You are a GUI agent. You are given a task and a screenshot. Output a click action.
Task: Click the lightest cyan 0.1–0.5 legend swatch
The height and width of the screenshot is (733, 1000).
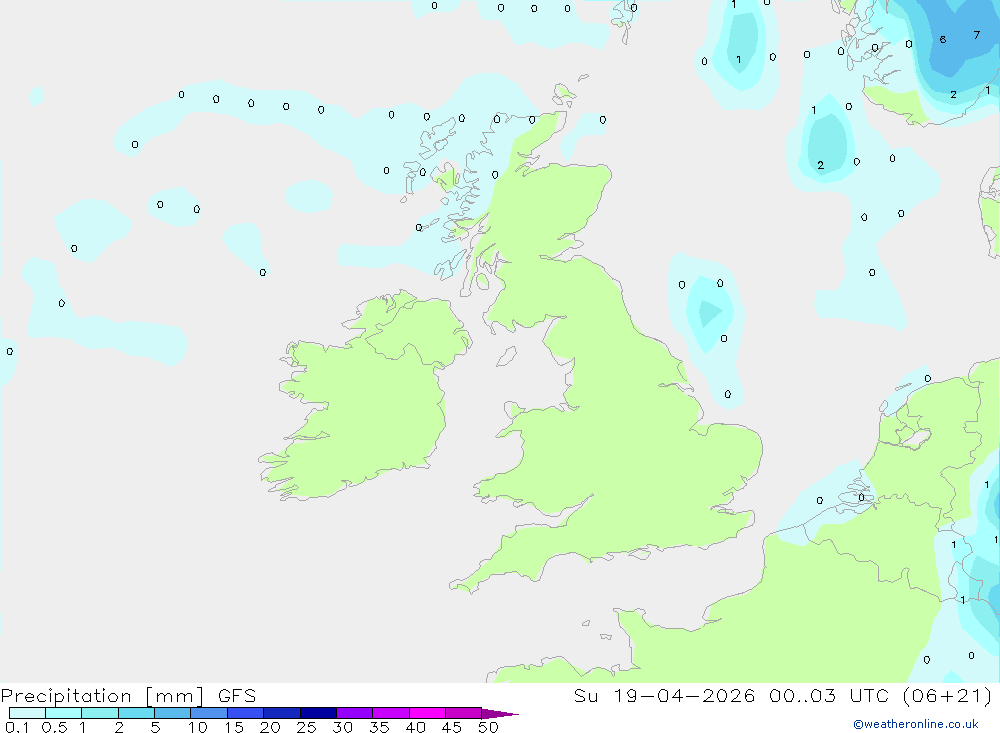coord(27,713)
